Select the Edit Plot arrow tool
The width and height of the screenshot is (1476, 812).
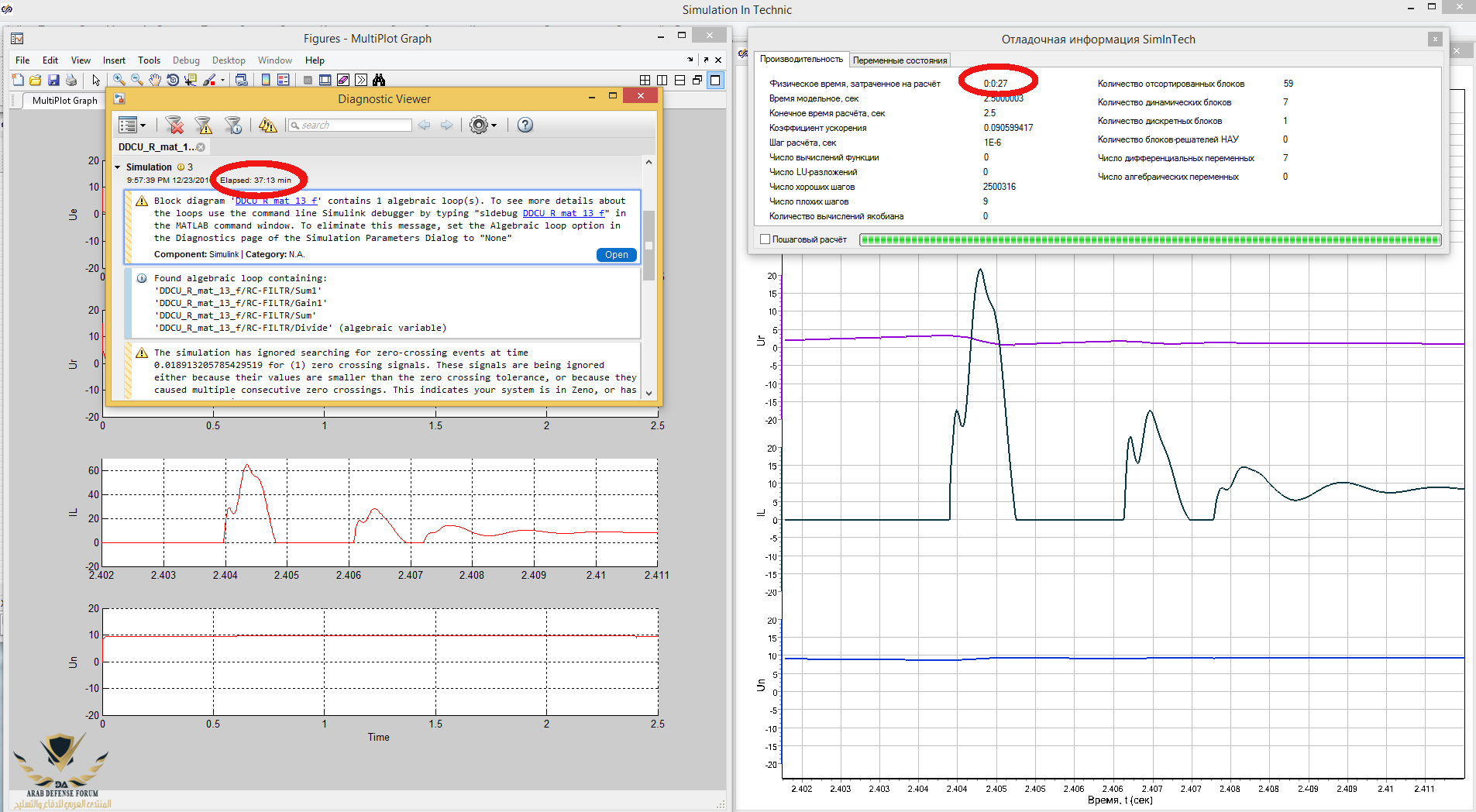(x=96, y=80)
